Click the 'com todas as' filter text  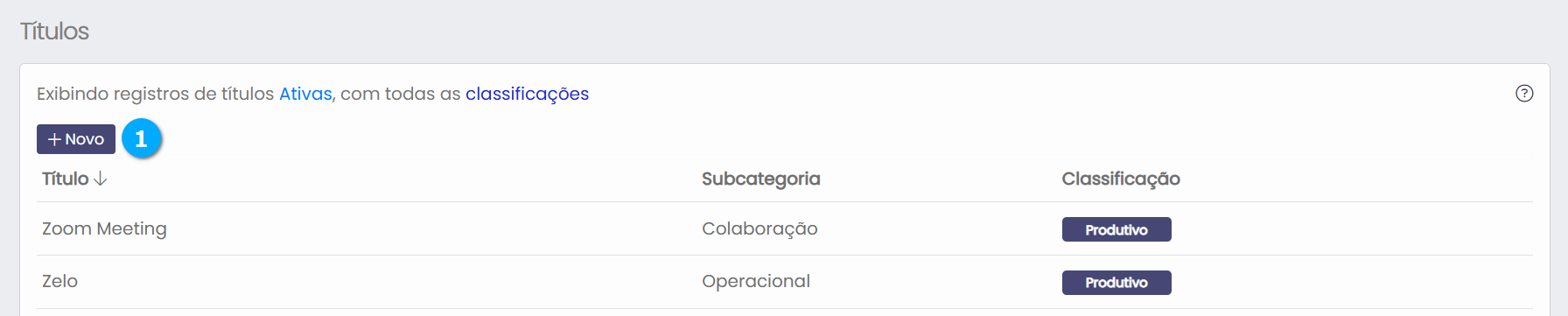click(x=401, y=94)
